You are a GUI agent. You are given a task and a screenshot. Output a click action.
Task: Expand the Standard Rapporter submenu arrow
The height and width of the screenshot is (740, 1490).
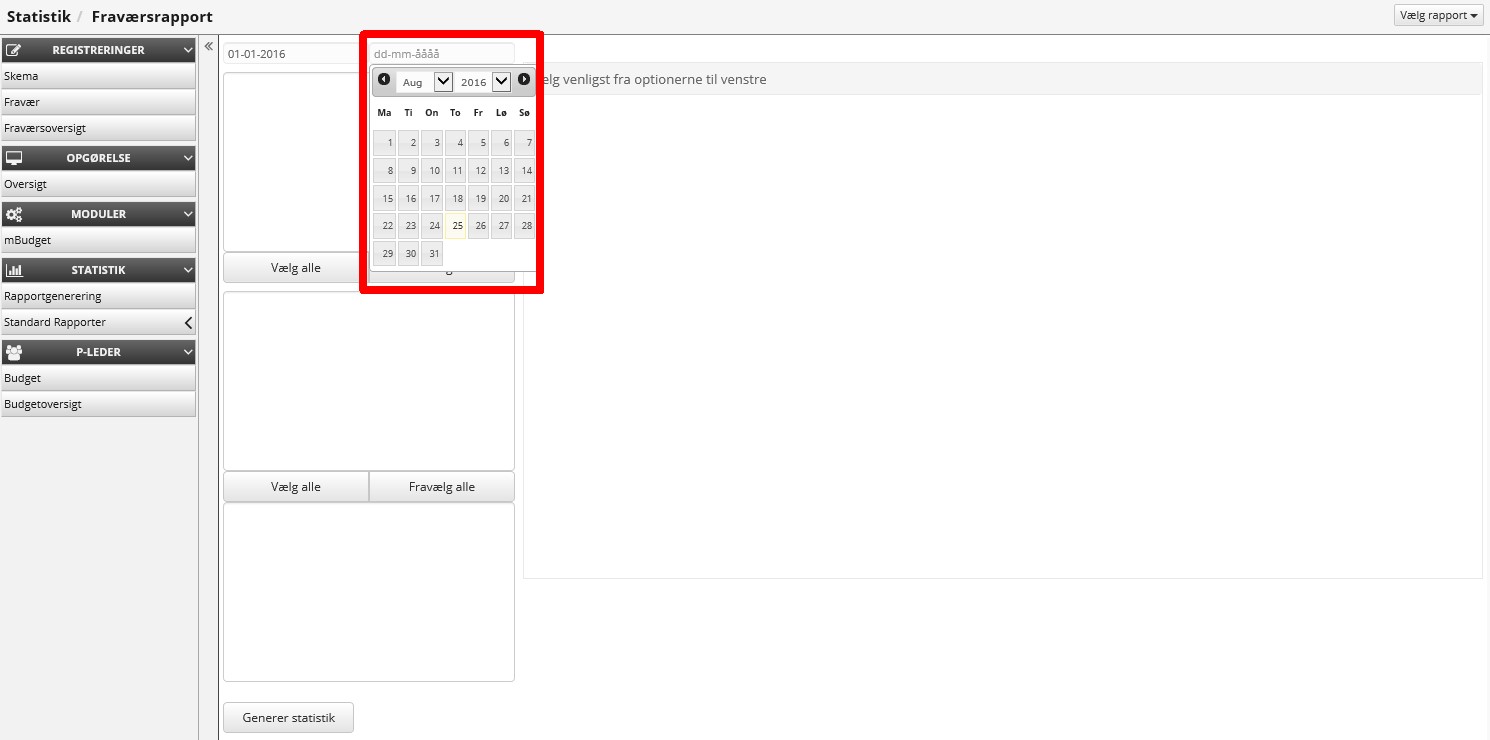pyautogui.click(x=188, y=323)
